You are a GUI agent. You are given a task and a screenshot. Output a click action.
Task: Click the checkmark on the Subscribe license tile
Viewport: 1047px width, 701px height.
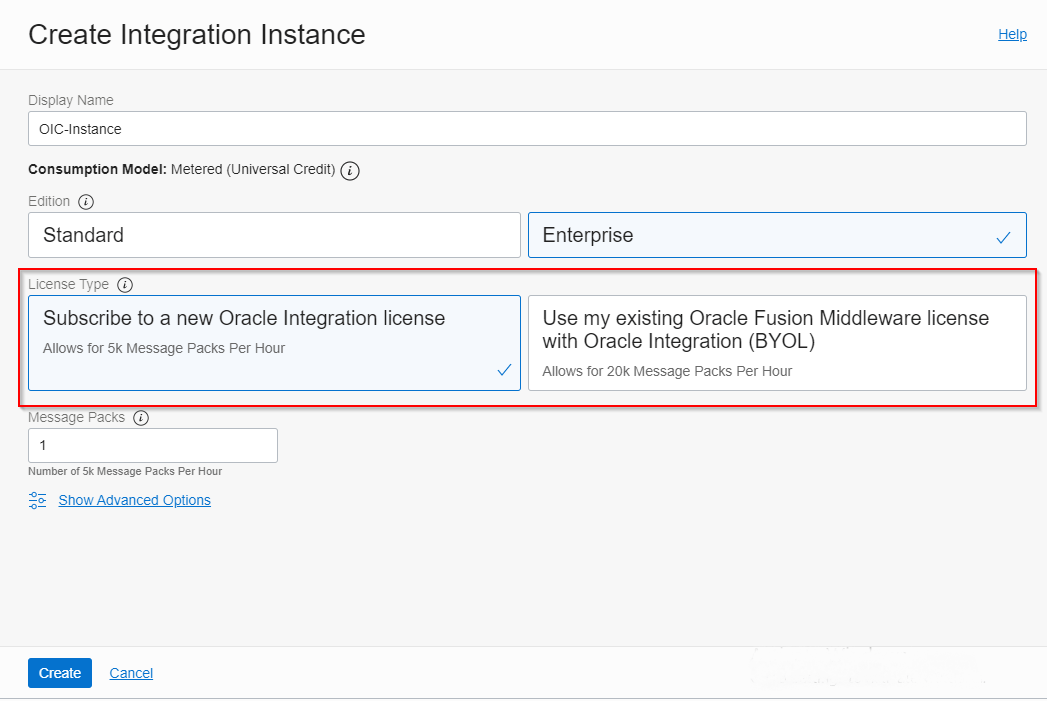(x=504, y=370)
